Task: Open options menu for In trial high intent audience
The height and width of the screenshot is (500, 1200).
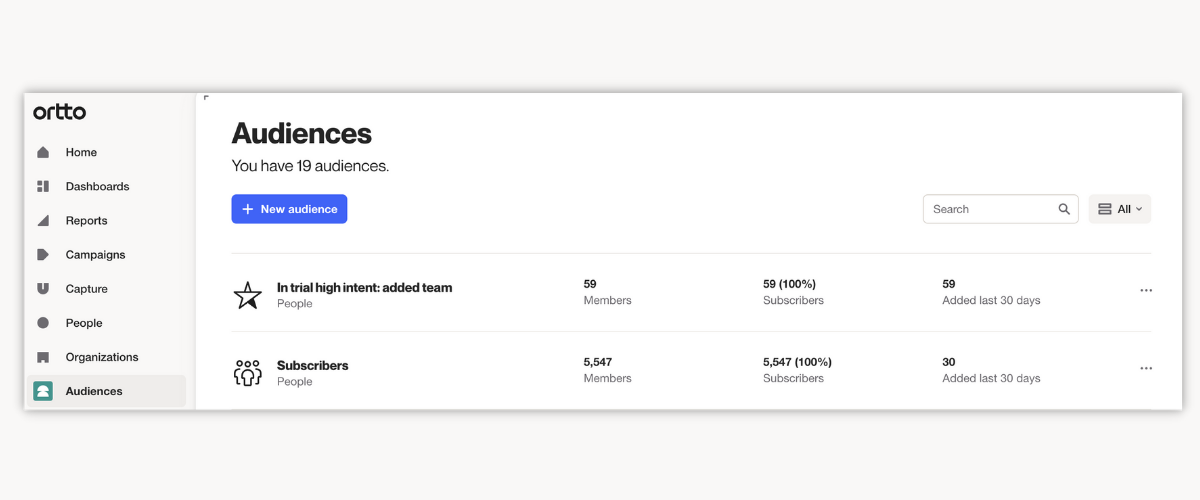Action: pyautogui.click(x=1146, y=290)
